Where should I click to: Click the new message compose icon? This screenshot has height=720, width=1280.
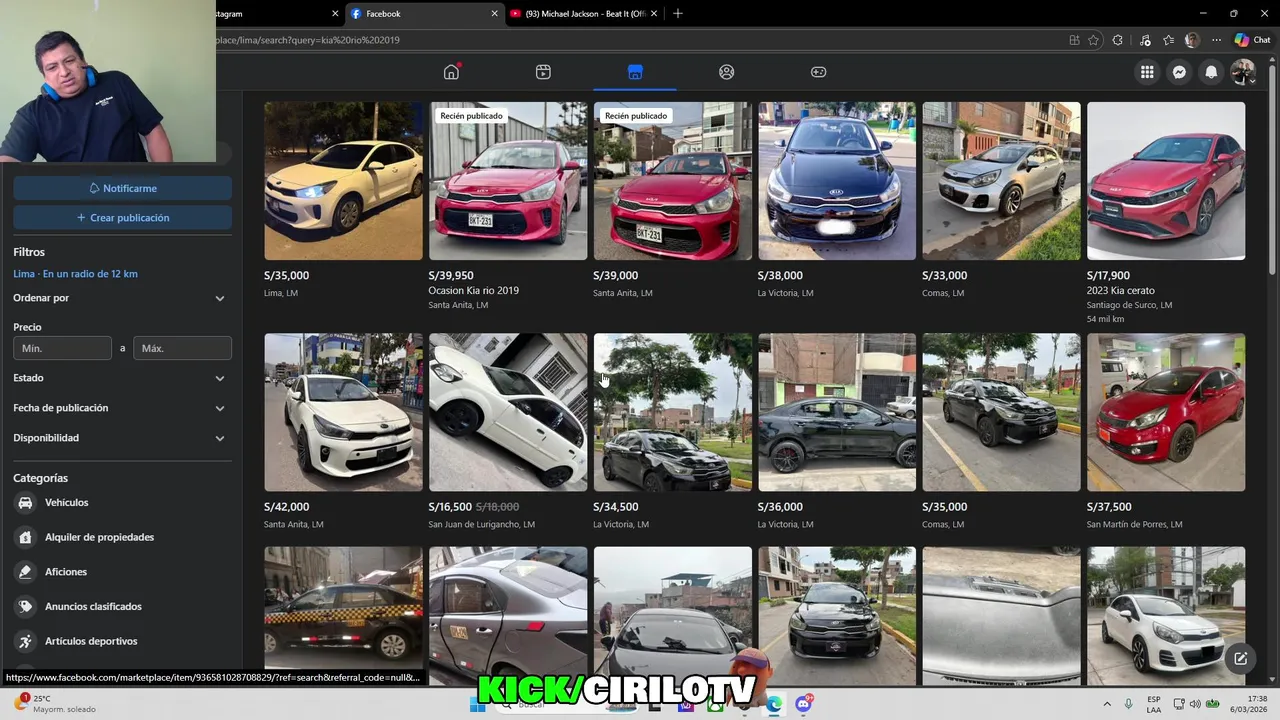pos(1240,658)
